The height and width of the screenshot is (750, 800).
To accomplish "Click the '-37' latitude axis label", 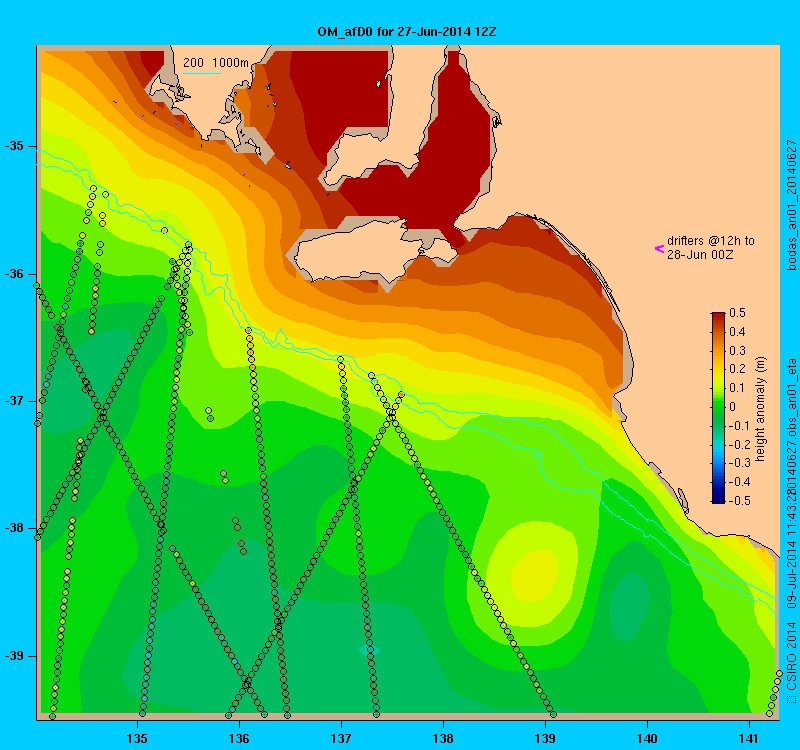I will pos(14,401).
